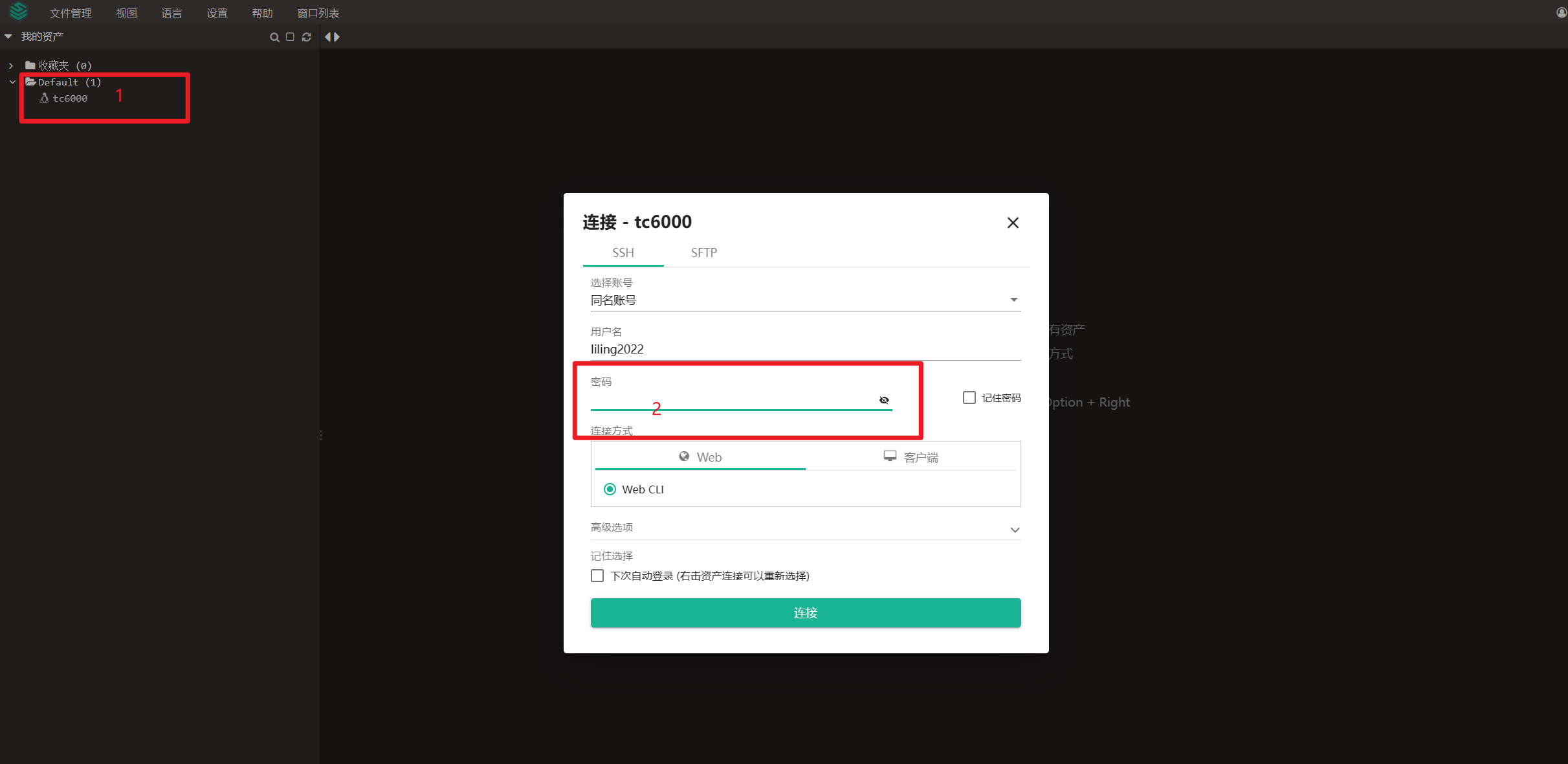Click the square icon beside the search icon
This screenshot has width=1568, height=764.
point(290,37)
